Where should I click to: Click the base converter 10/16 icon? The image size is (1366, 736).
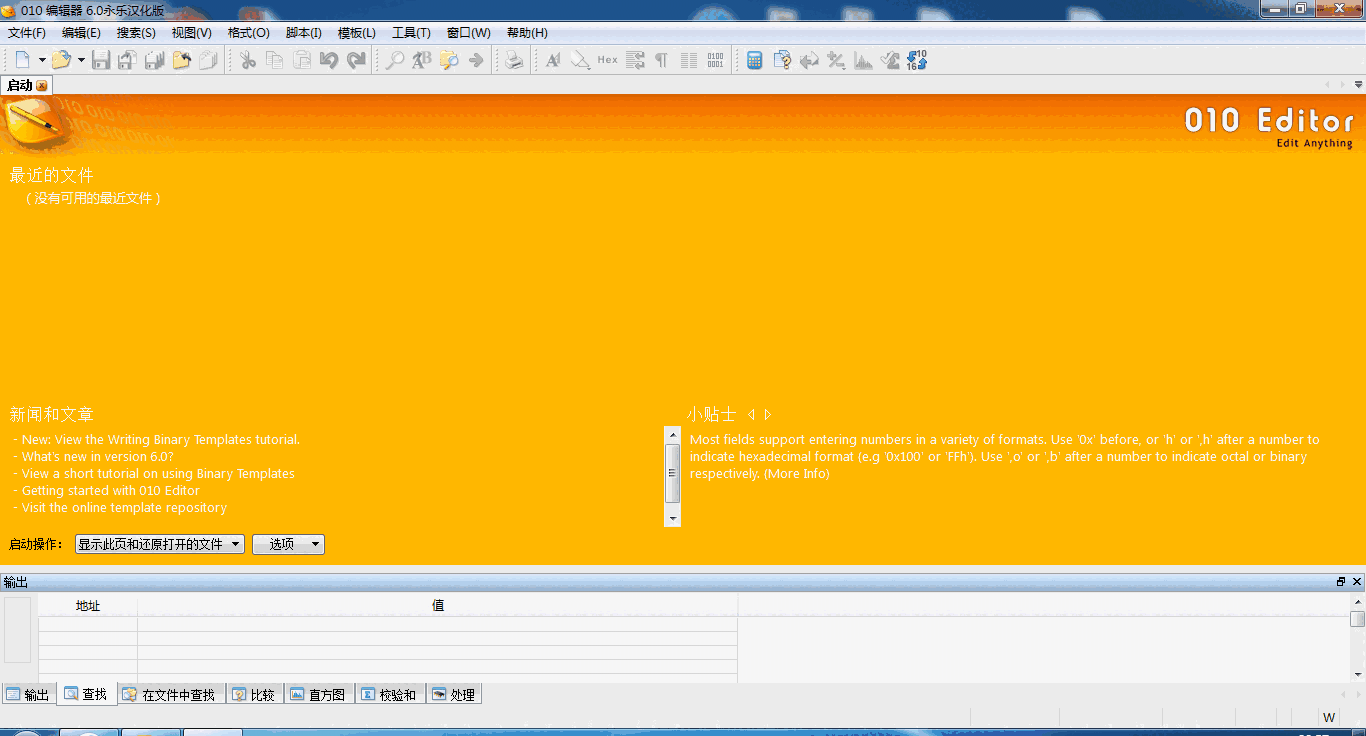coord(917,60)
